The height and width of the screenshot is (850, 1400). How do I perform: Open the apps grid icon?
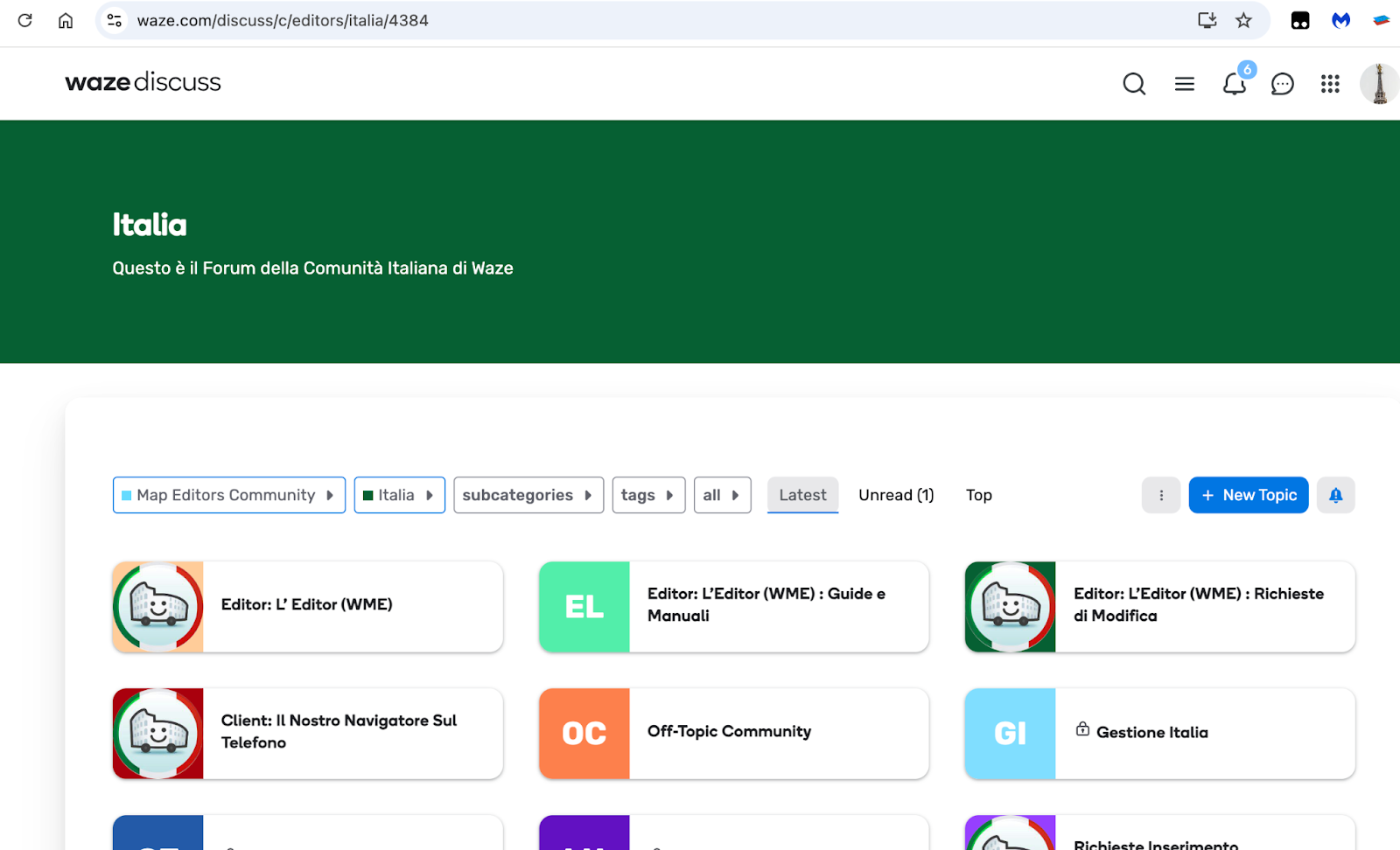(1330, 84)
